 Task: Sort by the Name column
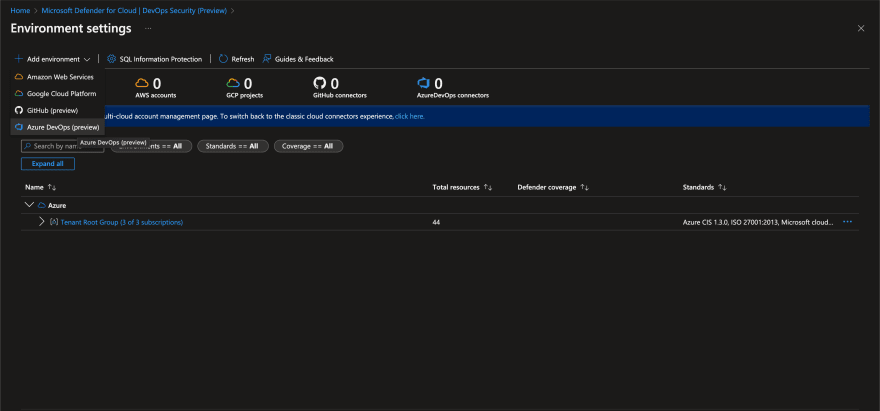(x=41, y=187)
